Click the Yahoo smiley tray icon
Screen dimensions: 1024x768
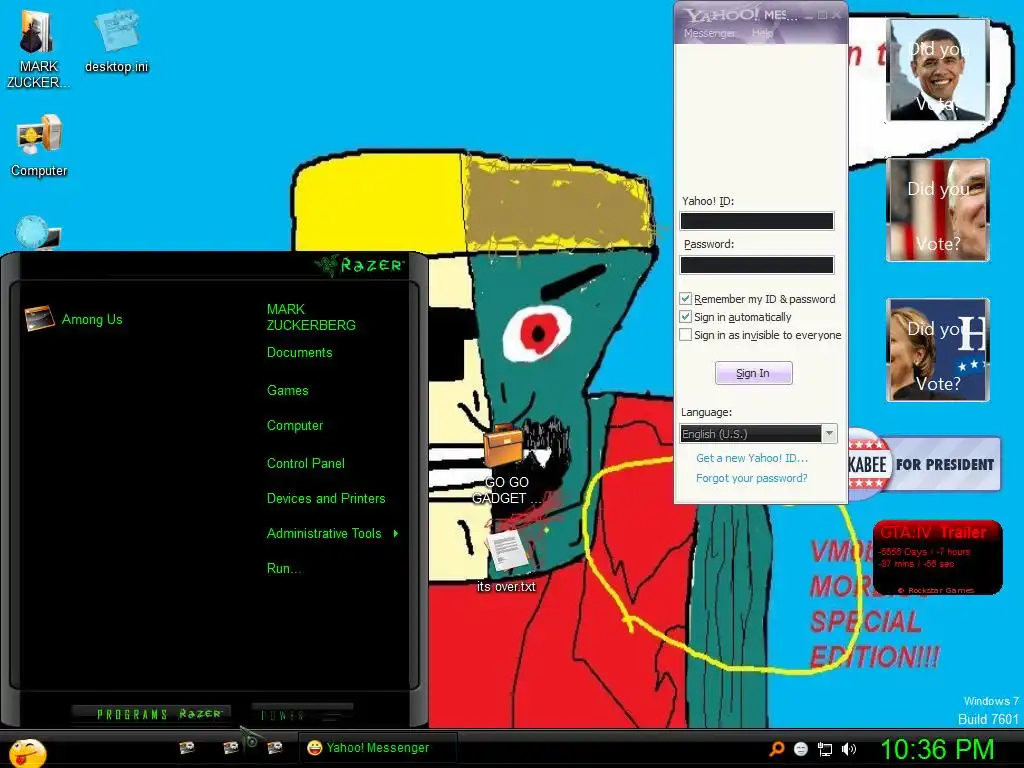point(801,749)
